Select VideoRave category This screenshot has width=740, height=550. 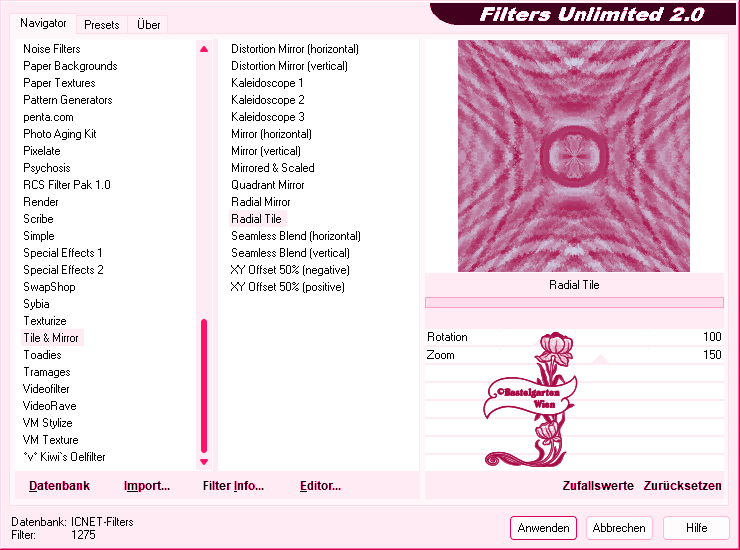point(50,406)
